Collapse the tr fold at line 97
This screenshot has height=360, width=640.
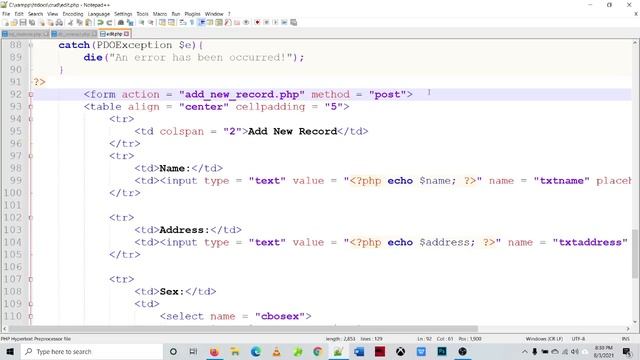31,156
